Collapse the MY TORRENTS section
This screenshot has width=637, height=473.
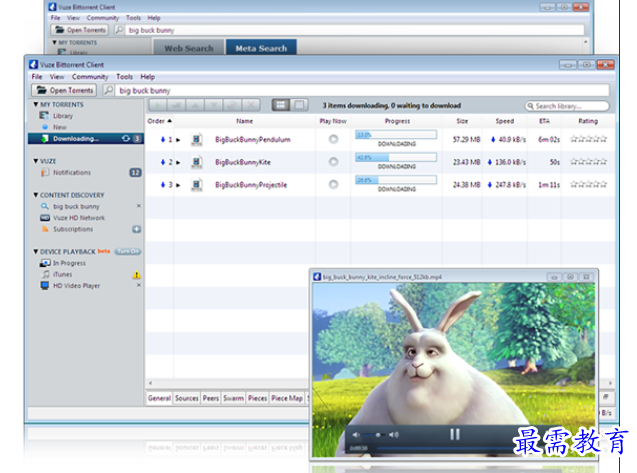pos(36,104)
